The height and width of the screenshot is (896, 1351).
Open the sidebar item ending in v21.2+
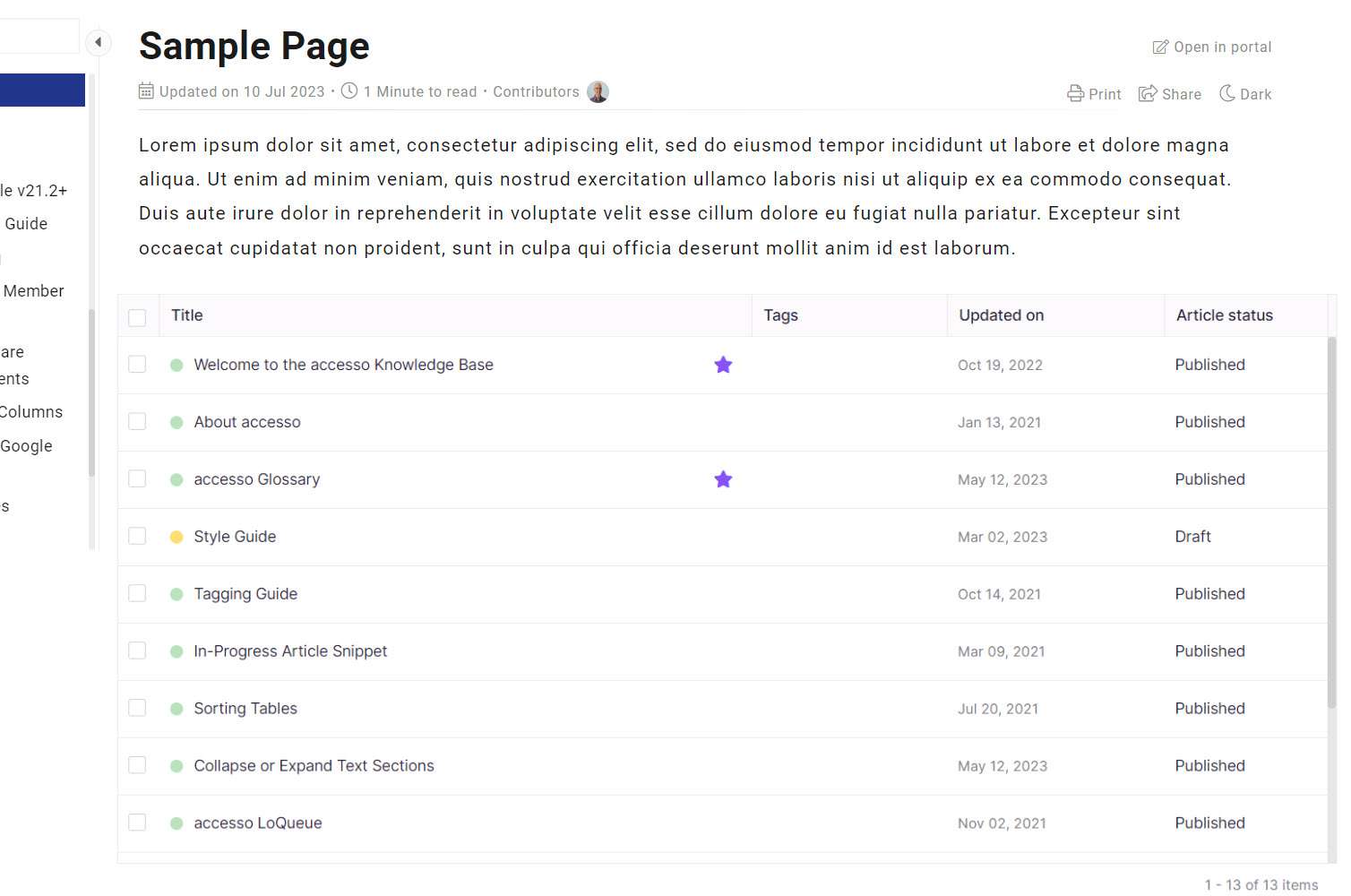34,191
